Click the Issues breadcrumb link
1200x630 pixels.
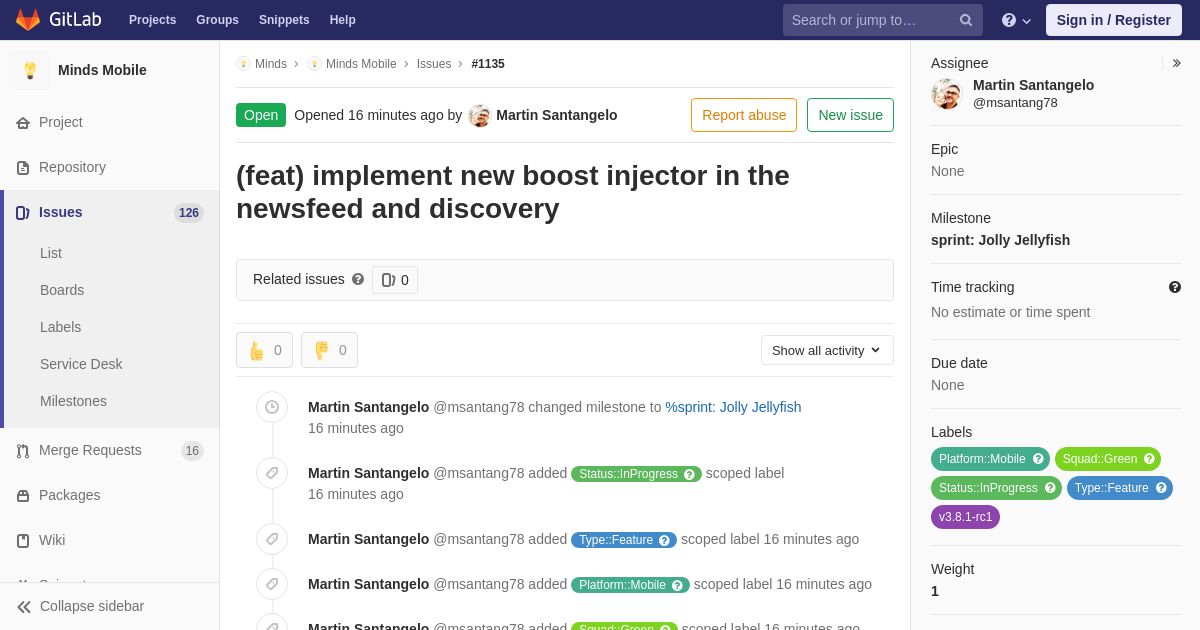click(x=434, y=64)
